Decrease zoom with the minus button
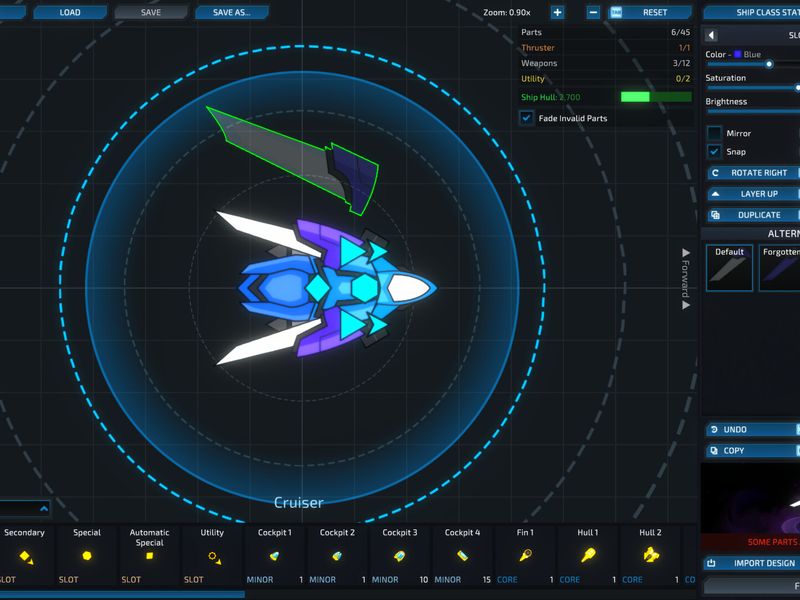 tap(593, 12)
